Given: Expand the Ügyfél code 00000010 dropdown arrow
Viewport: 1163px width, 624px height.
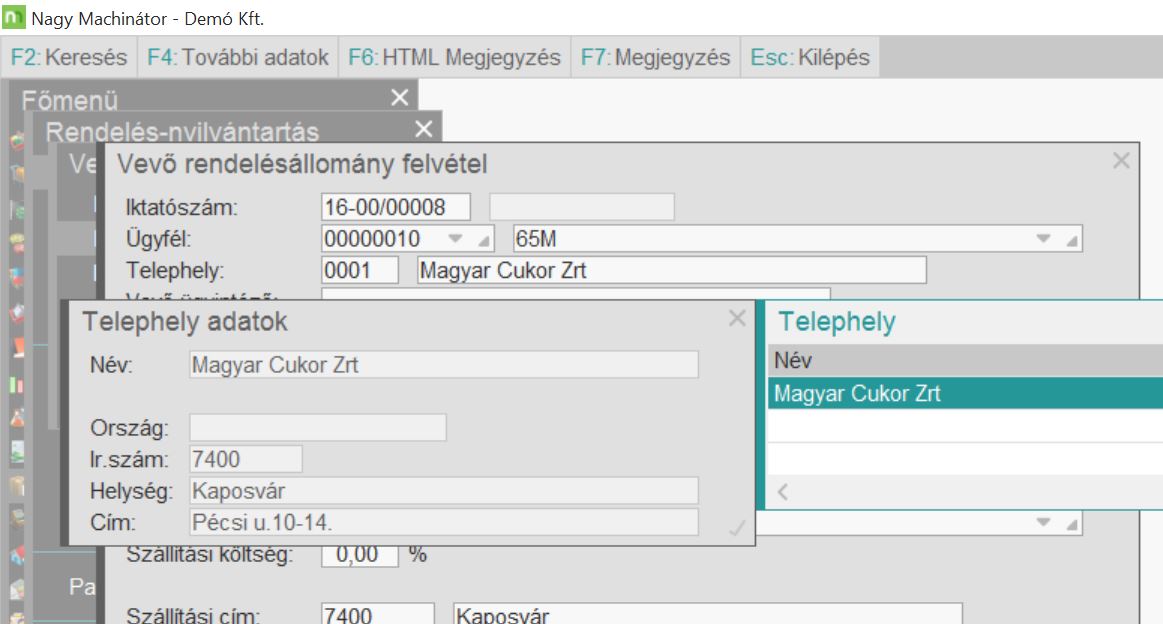Looking at the screenshot, I should (455, 239).
